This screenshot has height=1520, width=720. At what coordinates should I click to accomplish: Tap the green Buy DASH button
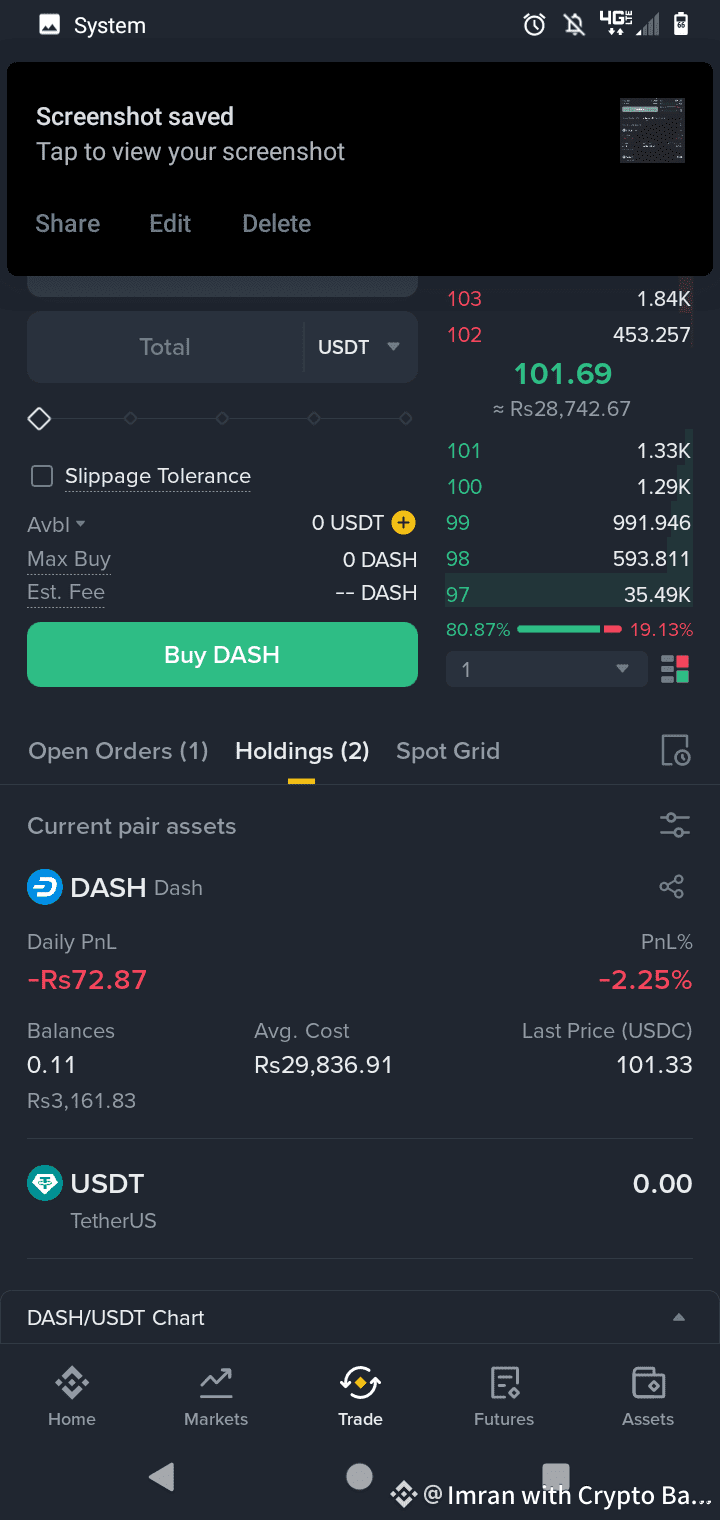pos(222,654)
